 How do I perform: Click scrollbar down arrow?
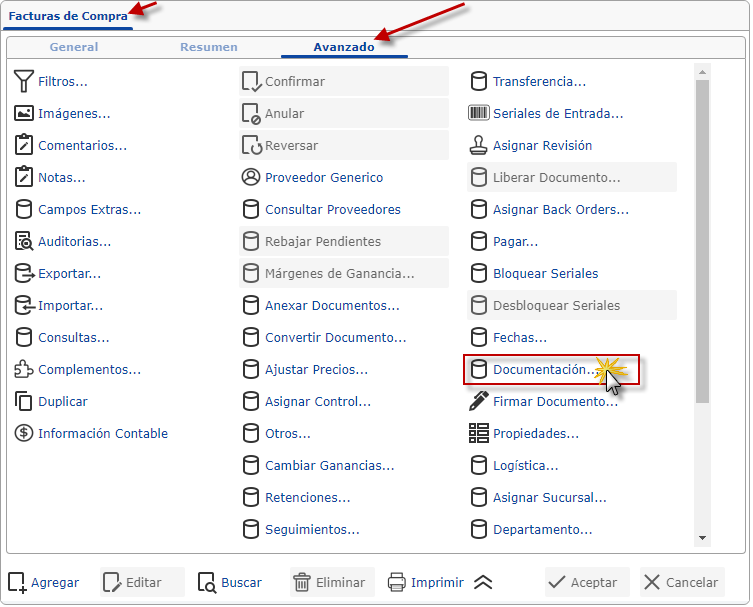click(702, 538)
